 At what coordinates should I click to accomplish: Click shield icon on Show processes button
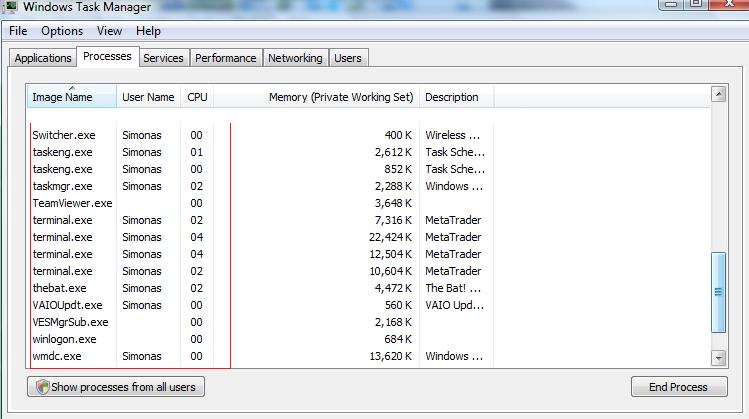tap(43, 387)
